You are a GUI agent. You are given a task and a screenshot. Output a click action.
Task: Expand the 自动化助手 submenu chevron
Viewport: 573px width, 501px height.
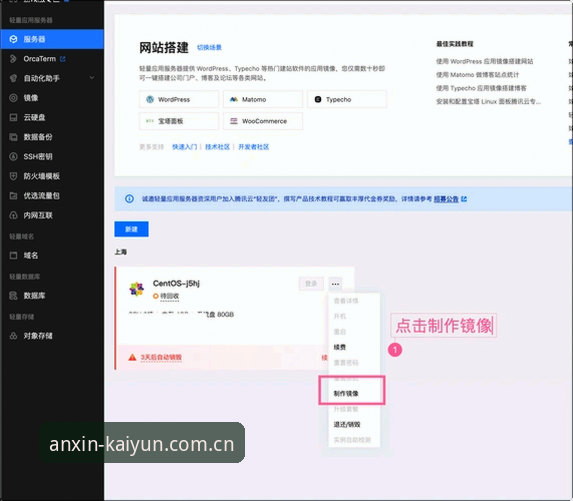point(92,78)
